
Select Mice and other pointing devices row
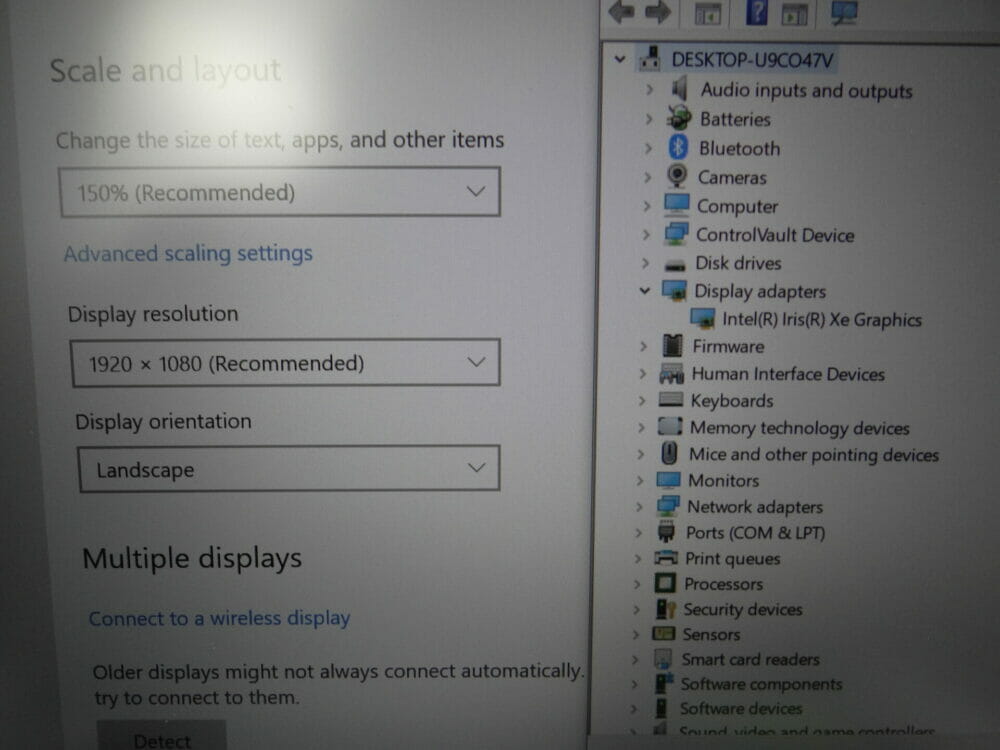814,454
